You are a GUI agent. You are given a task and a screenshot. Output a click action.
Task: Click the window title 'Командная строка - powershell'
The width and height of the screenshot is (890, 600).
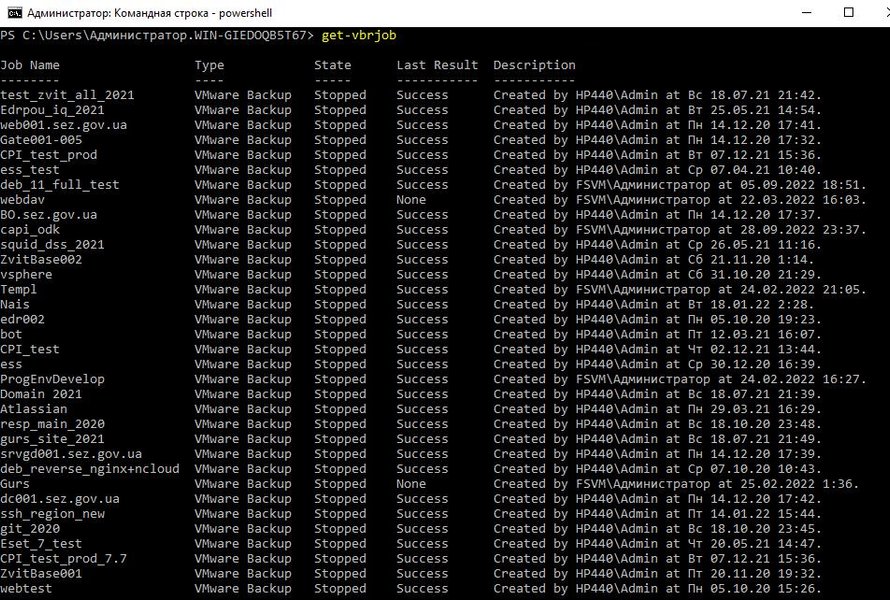point(149,13)
